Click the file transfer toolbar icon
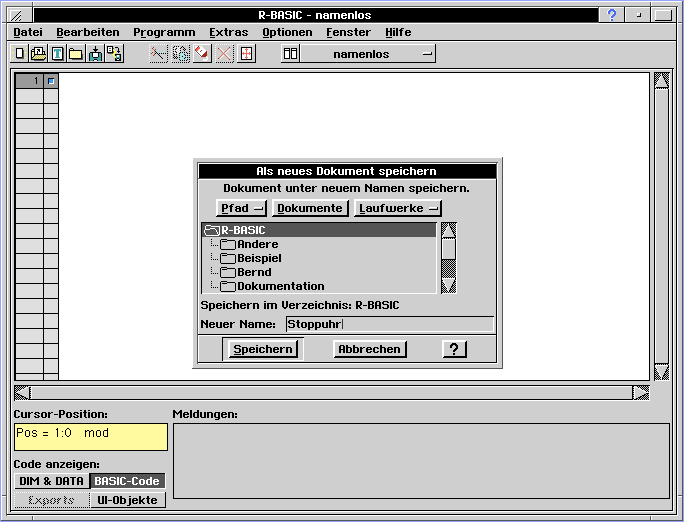684x522 pixels. pyautogui.click(x=114, y=54)
